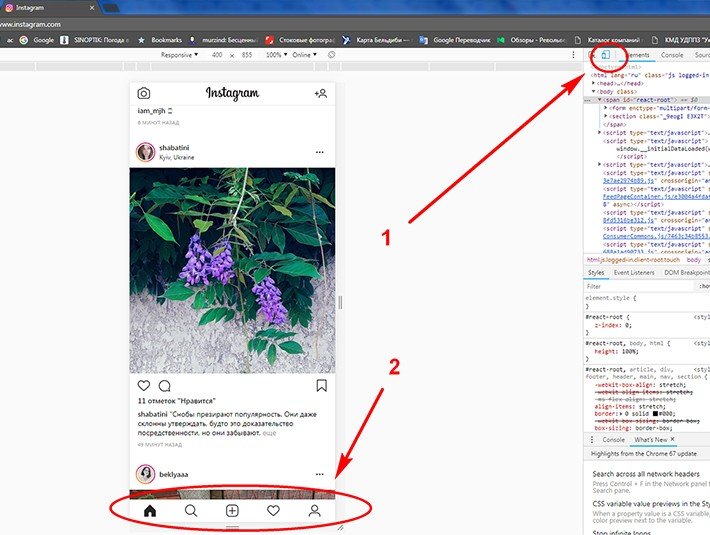Open the beklyaaa username link
710x535 pixels.
173,474
